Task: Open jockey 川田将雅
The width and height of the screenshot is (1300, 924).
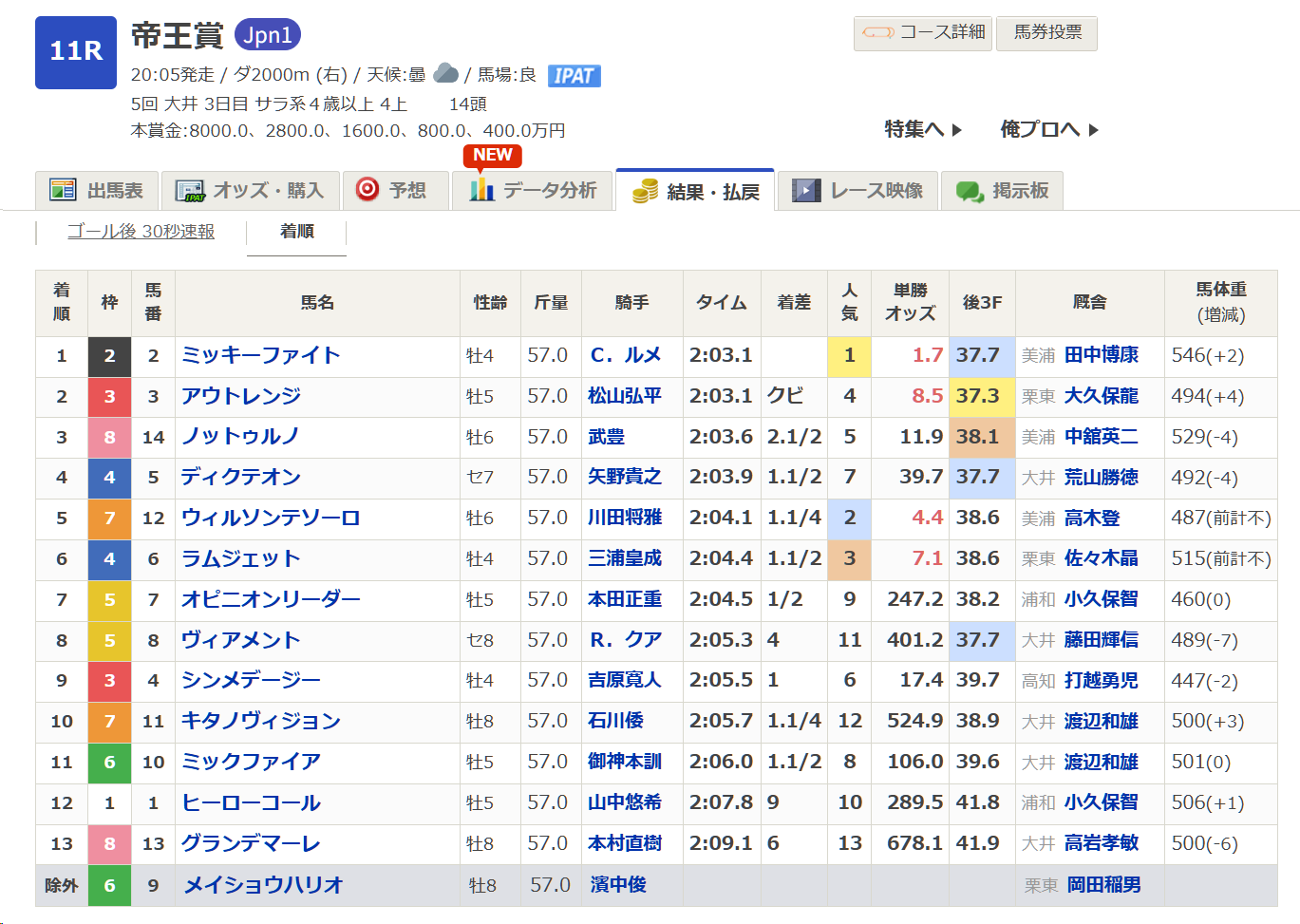Action: [x=625, y=518]
